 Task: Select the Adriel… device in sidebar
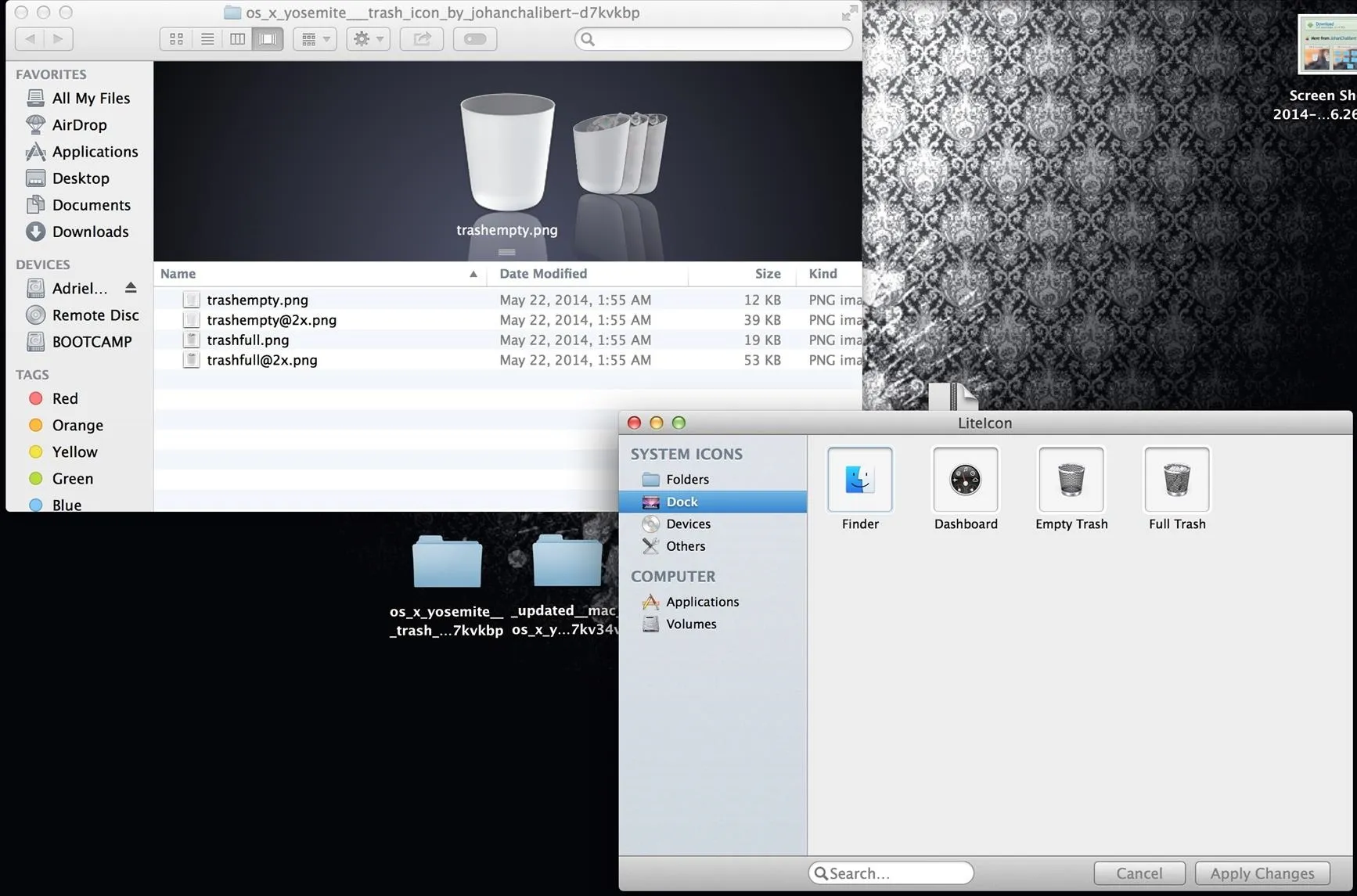tap(67, 288)
